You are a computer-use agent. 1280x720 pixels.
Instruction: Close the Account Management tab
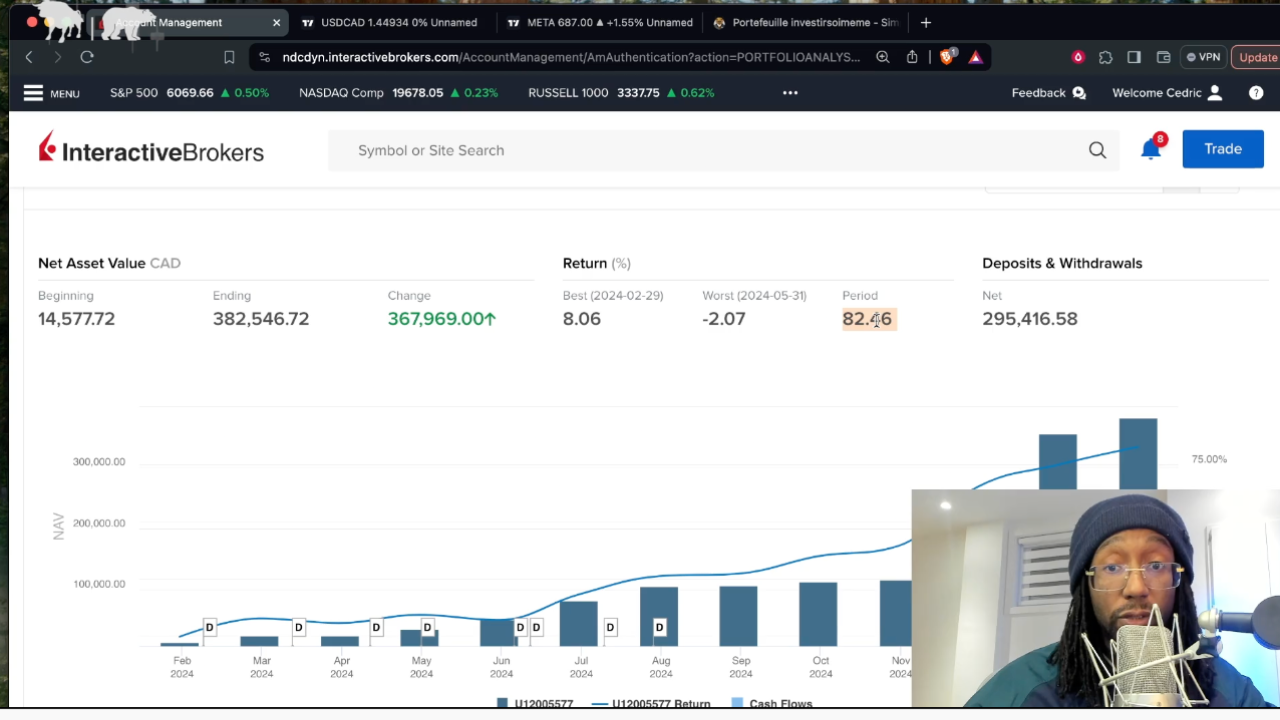(277, 22)
